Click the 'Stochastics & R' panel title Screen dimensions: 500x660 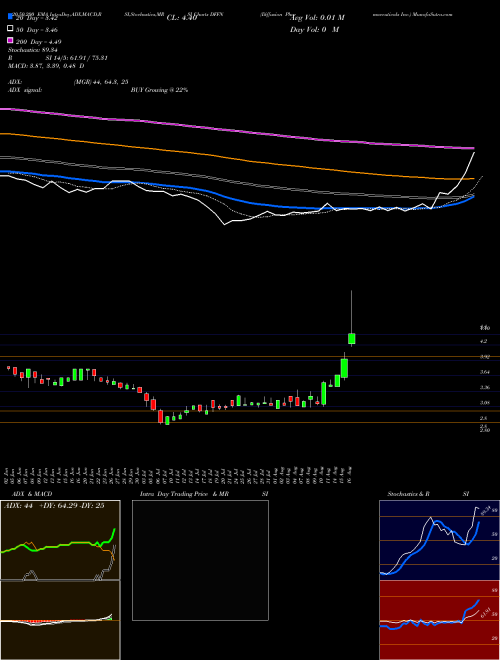[x=409, y=494]
